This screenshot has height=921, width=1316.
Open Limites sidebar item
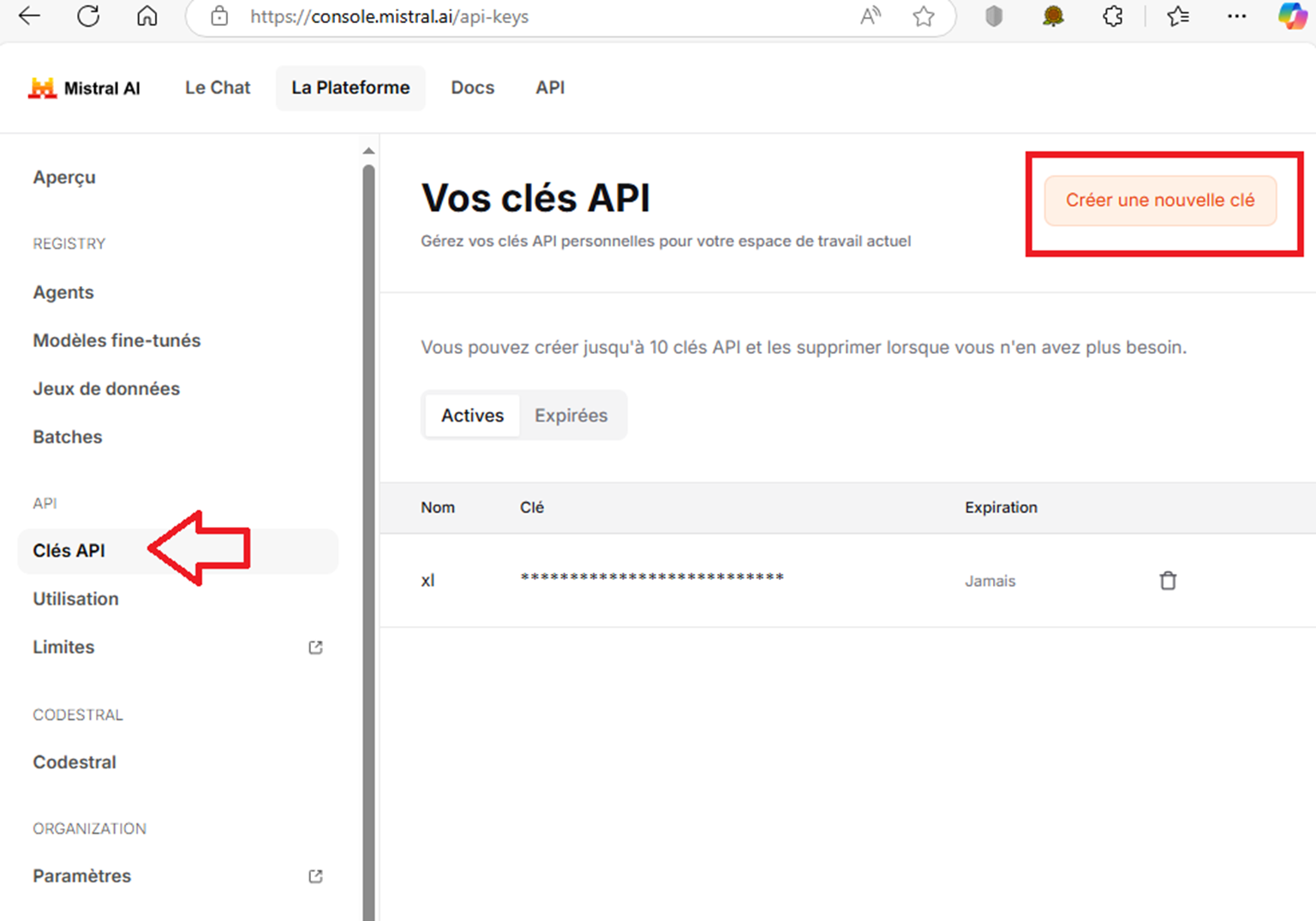click(x=63, y=647)
